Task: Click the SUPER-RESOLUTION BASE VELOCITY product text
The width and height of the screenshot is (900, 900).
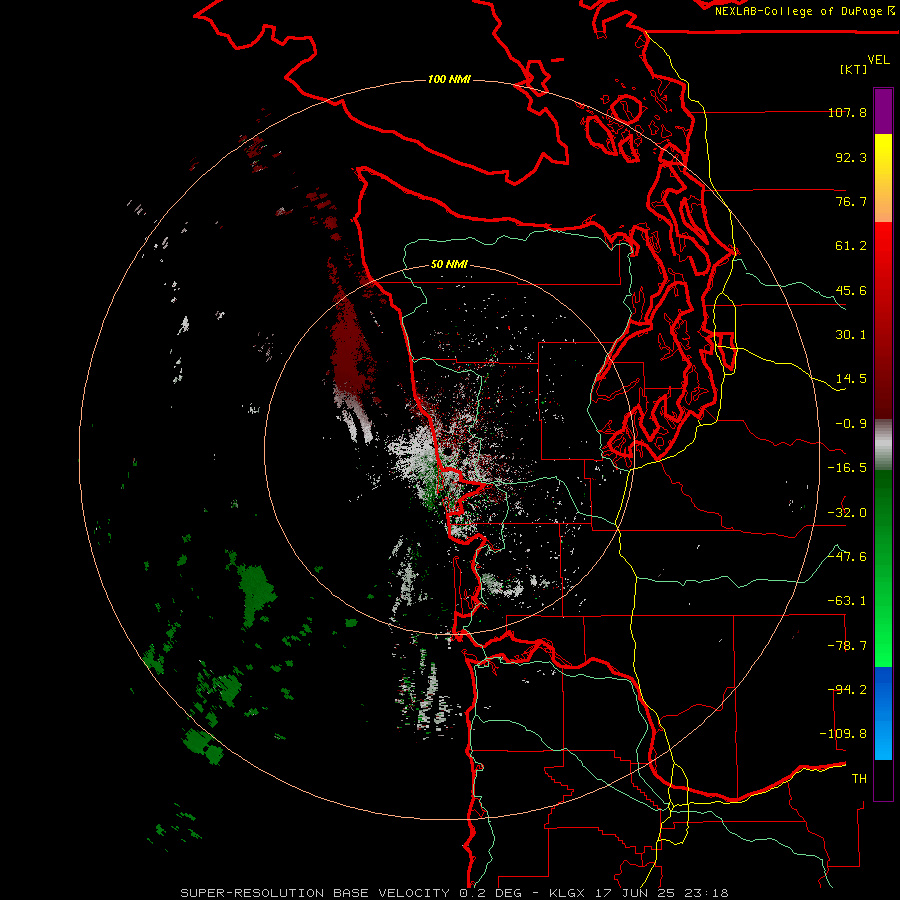Action: [x=315, y=893]
